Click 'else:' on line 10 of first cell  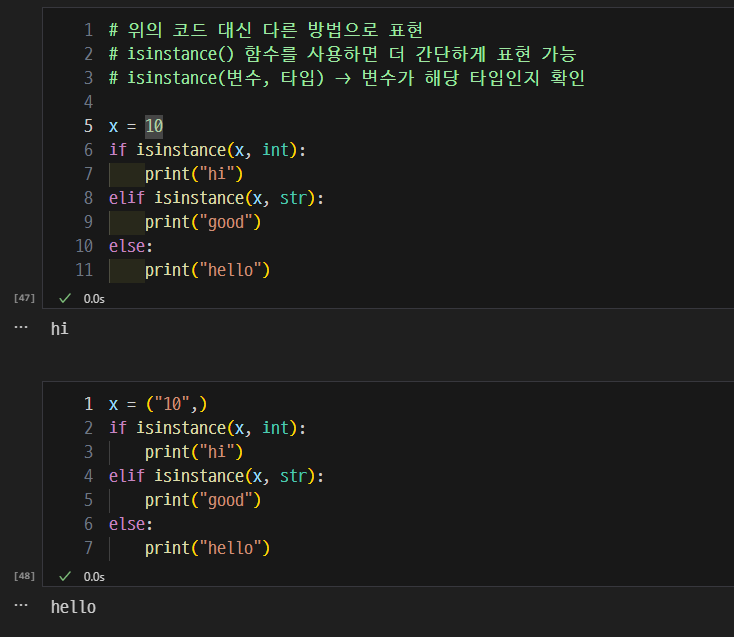(131, 246)
